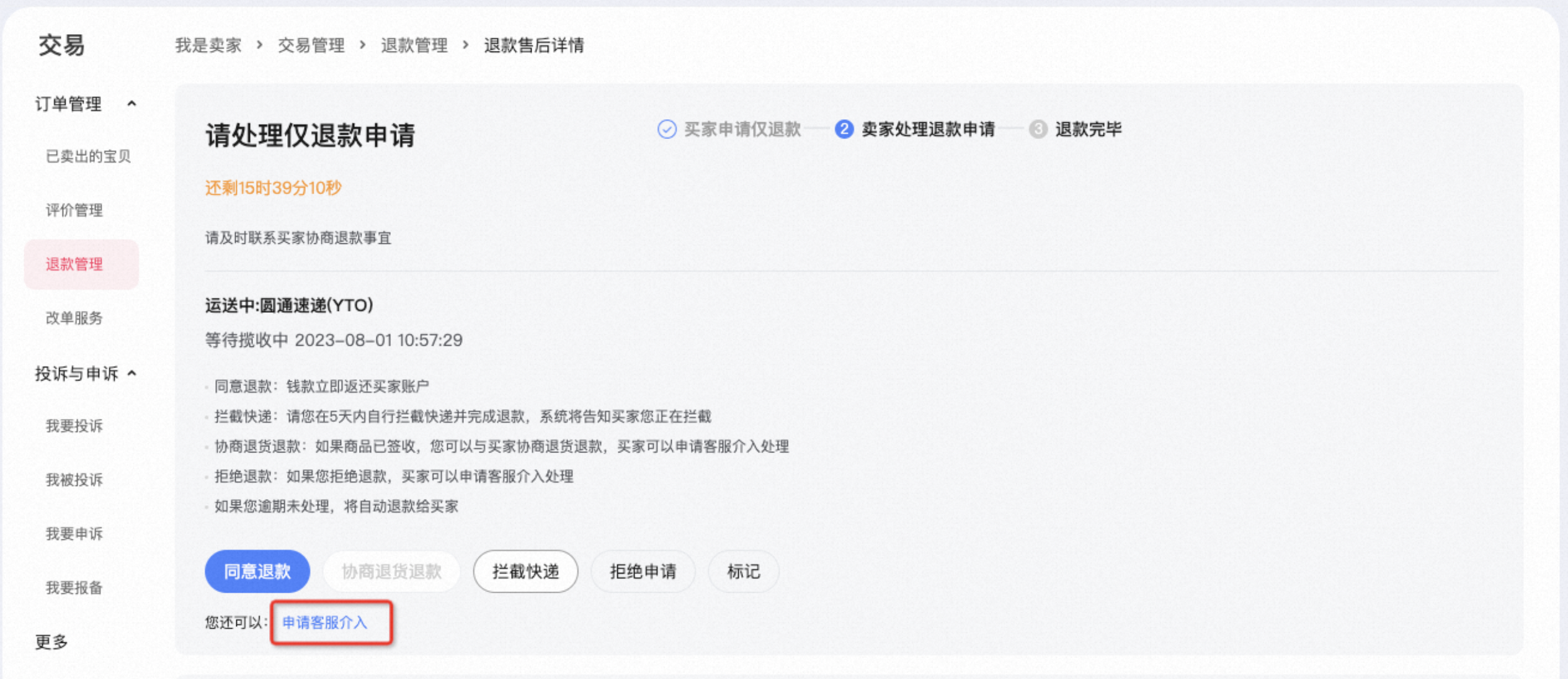
Task: Open 已卖出的宝贝 in sidebar
Action: (x=88, y=156)
